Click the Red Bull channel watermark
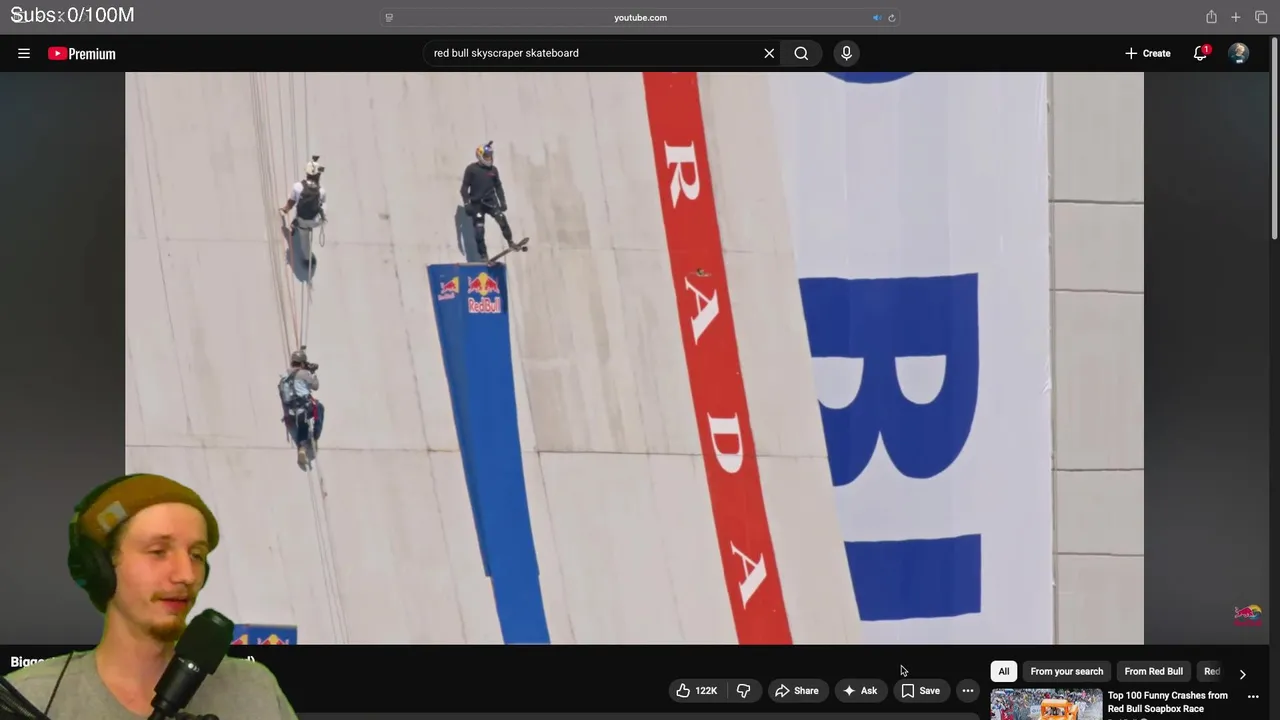1280x720 pixels. tap(1247, 614)
